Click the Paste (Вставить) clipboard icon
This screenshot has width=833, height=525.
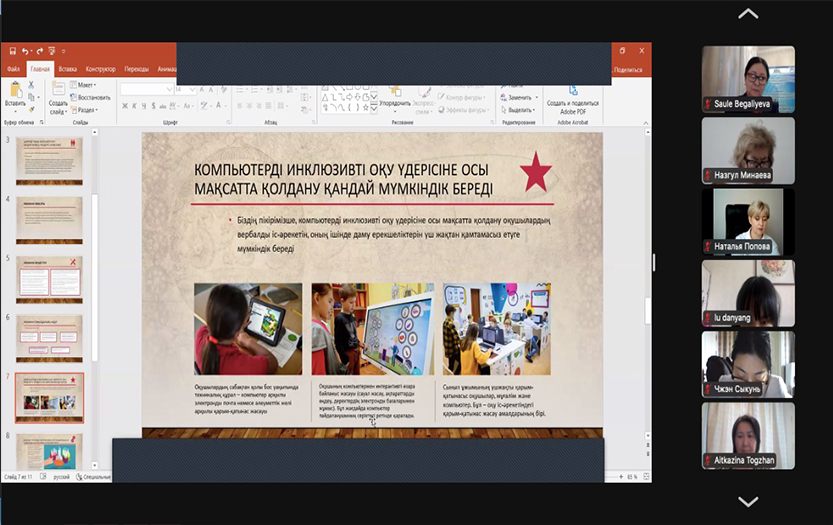[x=14, y=92]
